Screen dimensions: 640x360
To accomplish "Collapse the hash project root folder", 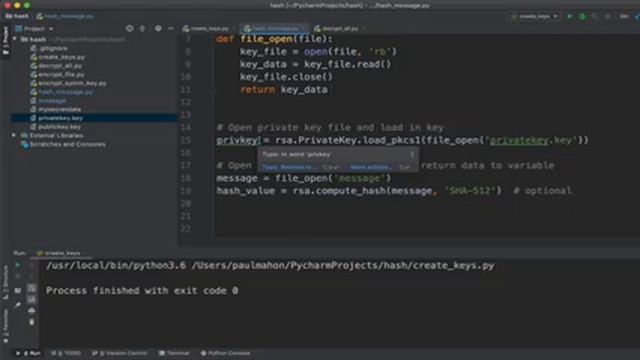I will coord(15,39).
